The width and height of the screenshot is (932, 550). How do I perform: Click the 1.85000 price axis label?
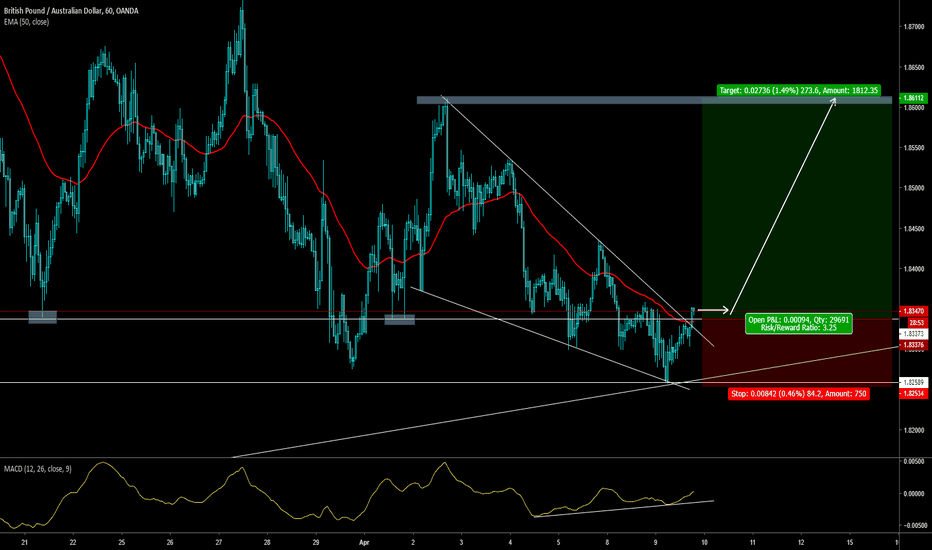coord(914,188)
